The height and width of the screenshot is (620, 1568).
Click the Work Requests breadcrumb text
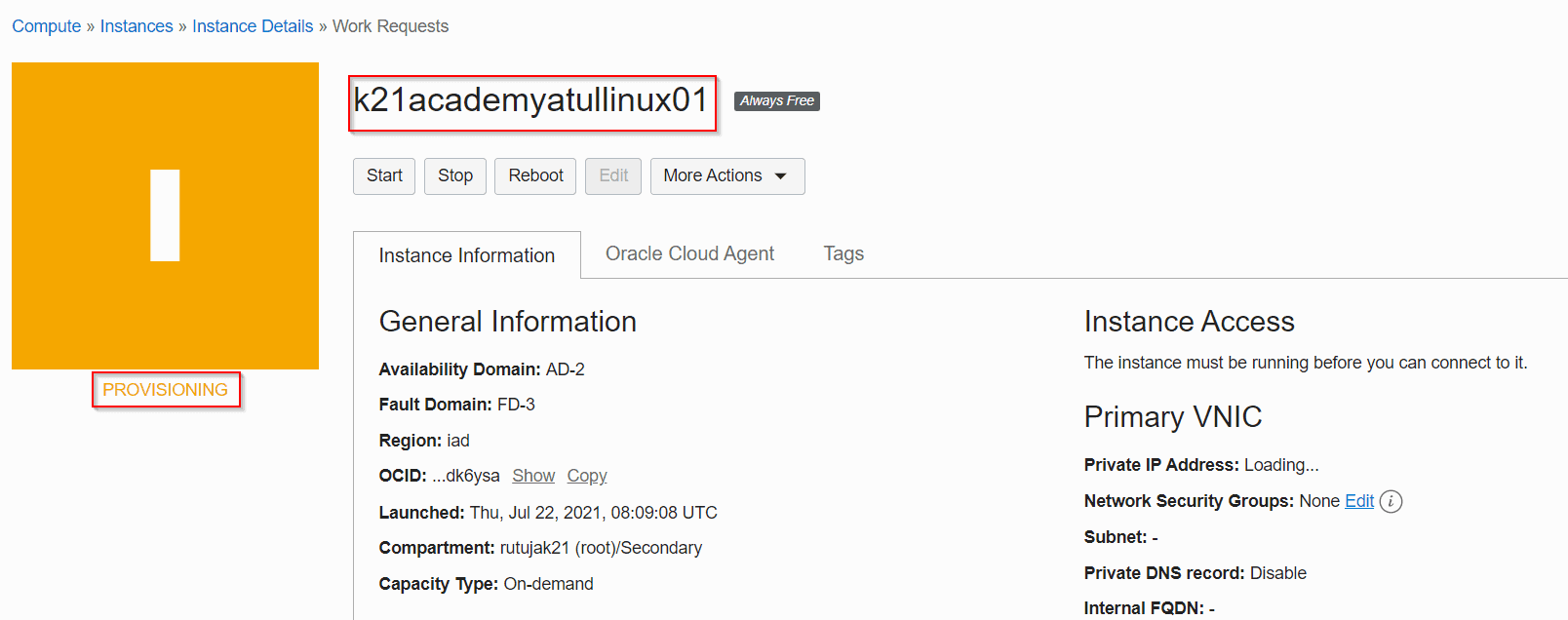click(x=390, y=26)
